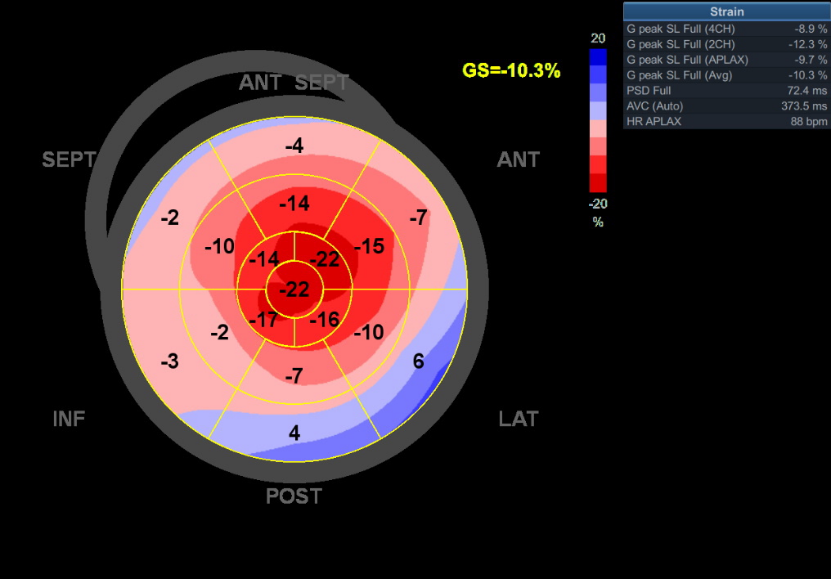Select the basal lateral segment valued 6
The image size is (831, 579).
[x=418, y=361]
